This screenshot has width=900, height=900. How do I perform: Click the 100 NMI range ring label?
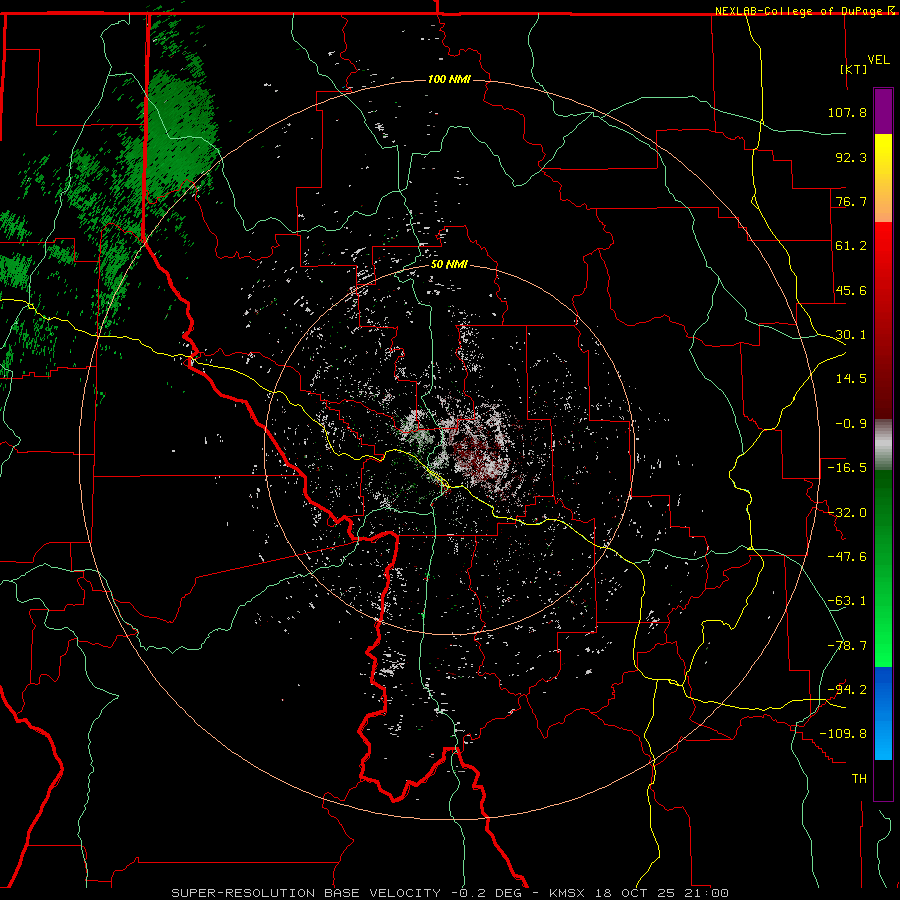[x=449, y=79]
